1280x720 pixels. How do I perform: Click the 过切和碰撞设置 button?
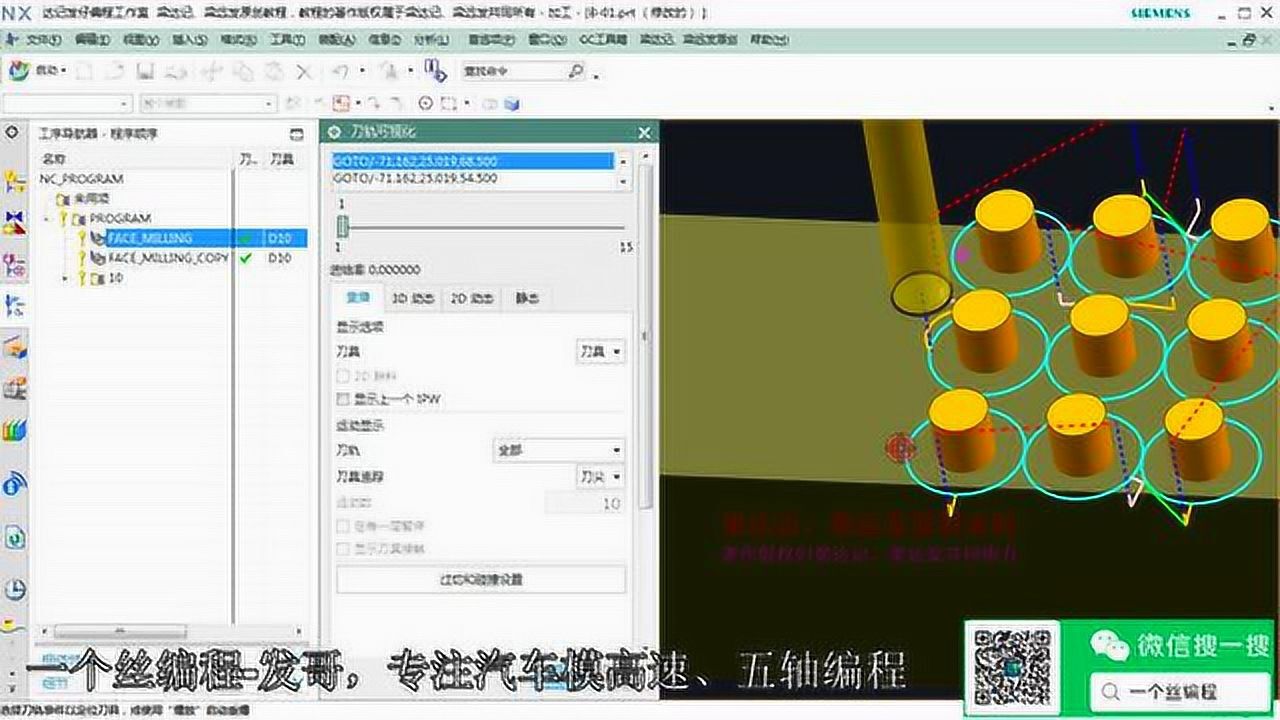pyautogui.click(x=480, y=579)
